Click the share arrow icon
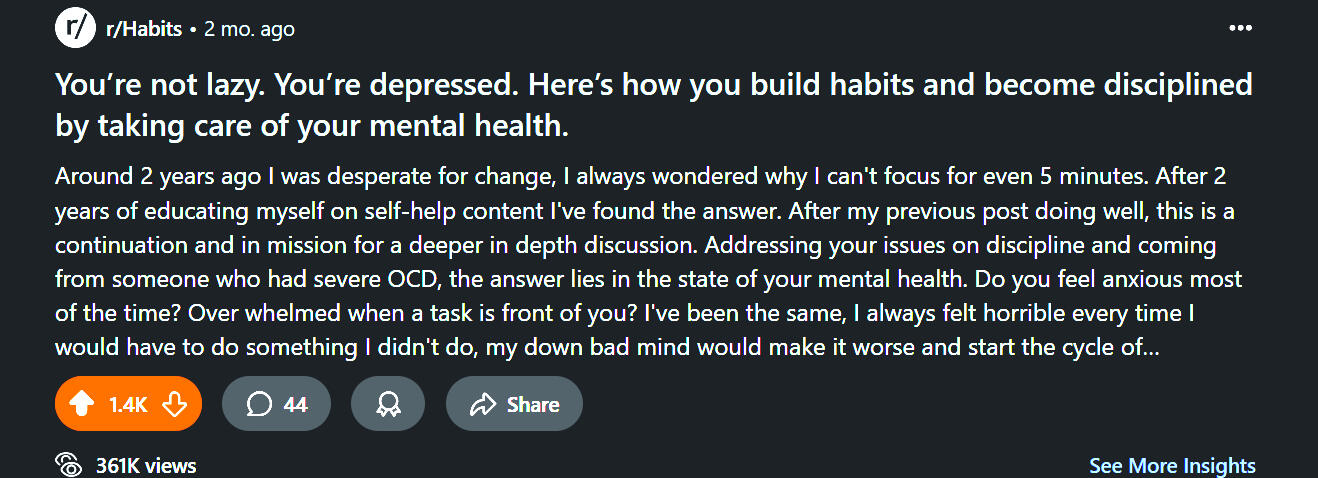1318x478 pixels. click(484, 404)
